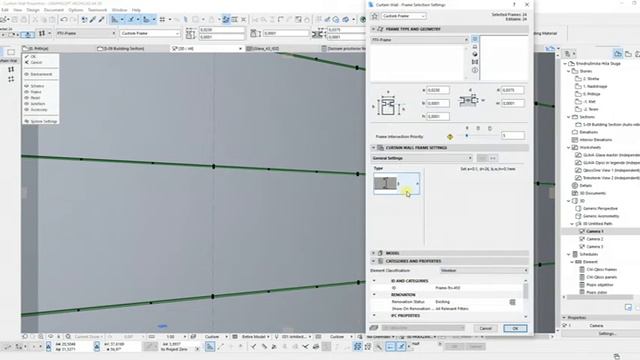The height and width of the screenshot is (360, 640).
Task: Toggle the Panel eye in the edit palette
Action: click(27, 98)
